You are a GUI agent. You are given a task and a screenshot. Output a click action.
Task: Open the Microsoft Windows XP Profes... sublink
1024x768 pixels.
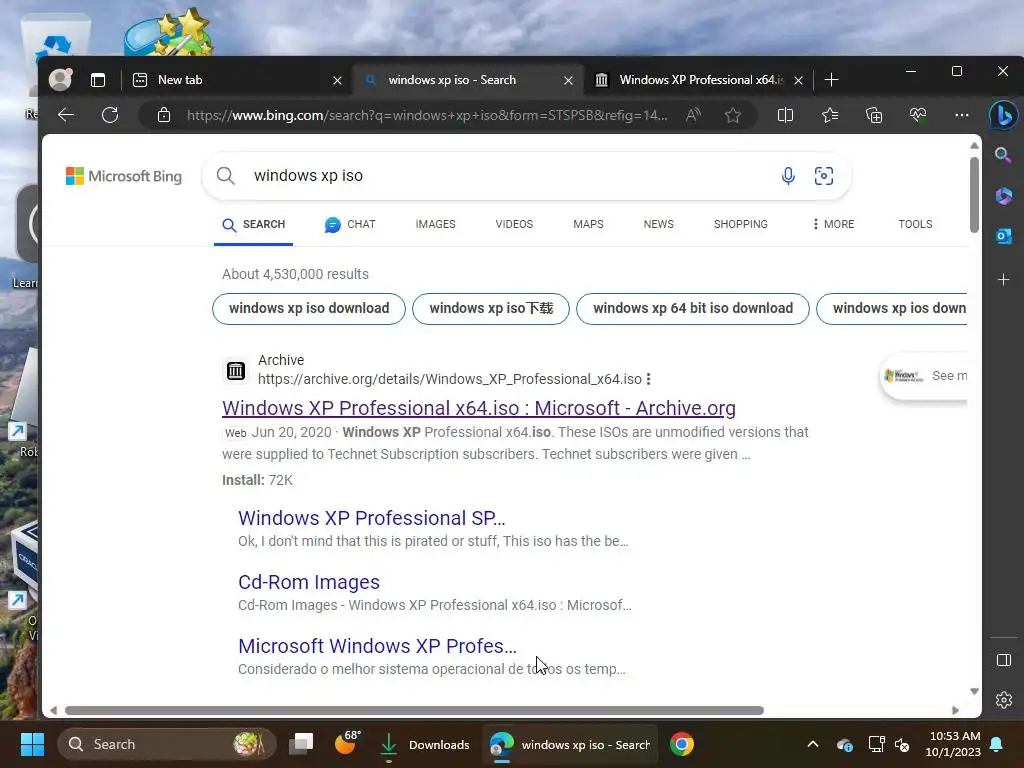[377, 646]
